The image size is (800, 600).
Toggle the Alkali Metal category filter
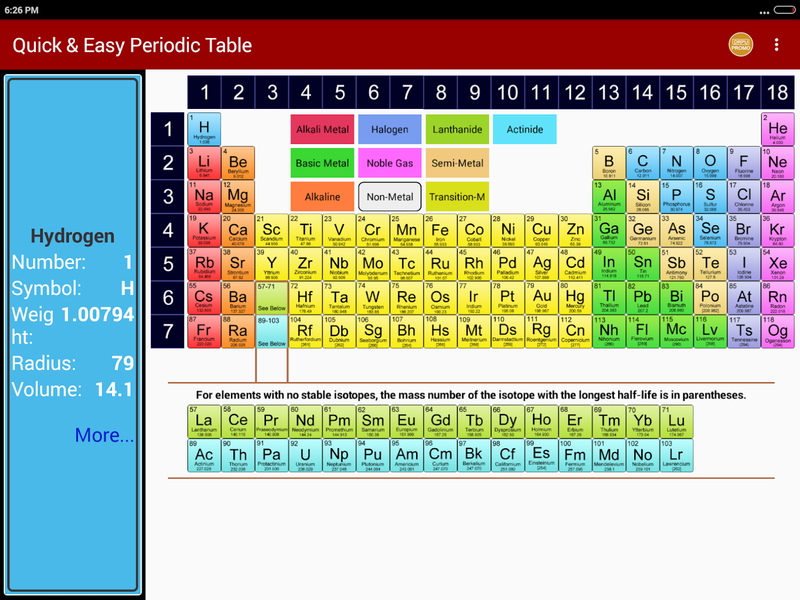(x=322, y=129)
